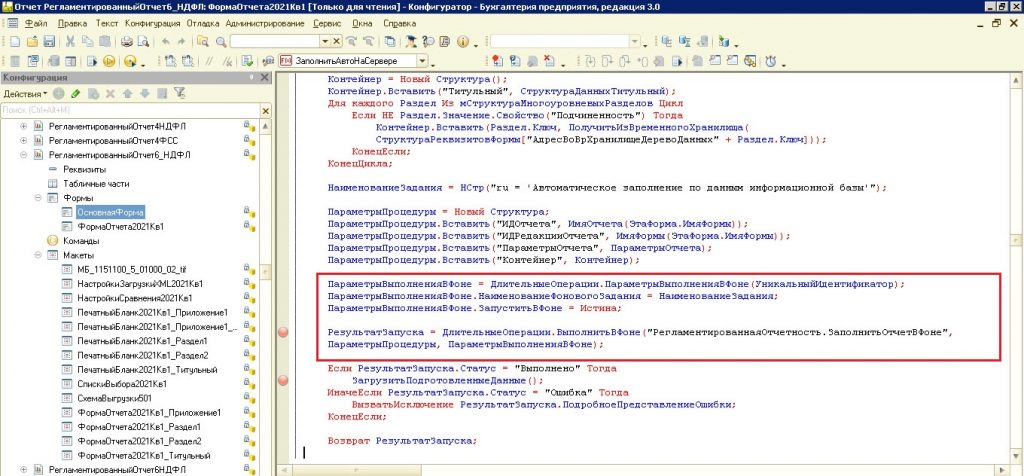Collapse the РегламентированныйОтчет6_НДФЛ tree node

24,155
